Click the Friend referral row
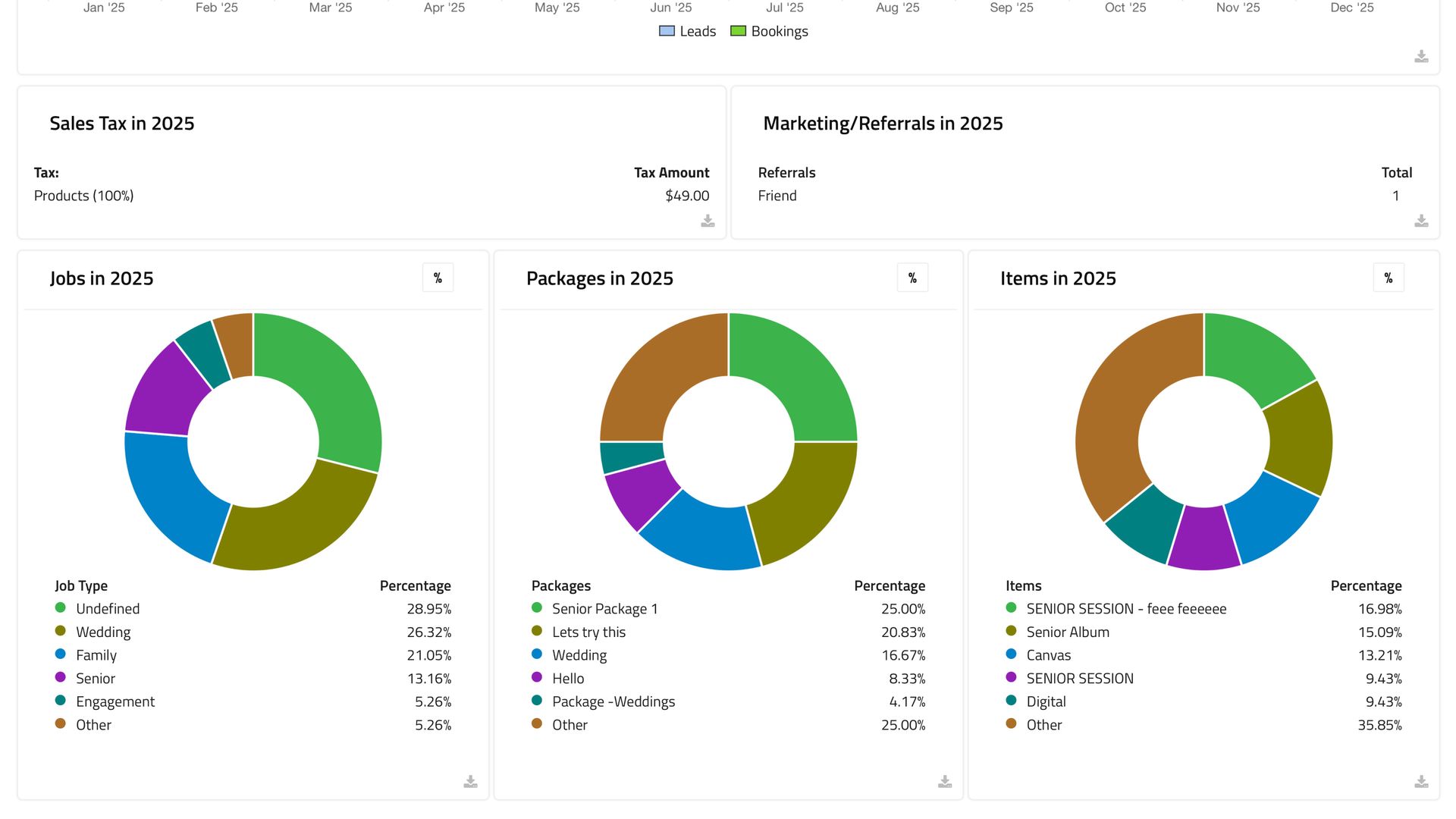The image size is (1456, 819). coord(777,196)
